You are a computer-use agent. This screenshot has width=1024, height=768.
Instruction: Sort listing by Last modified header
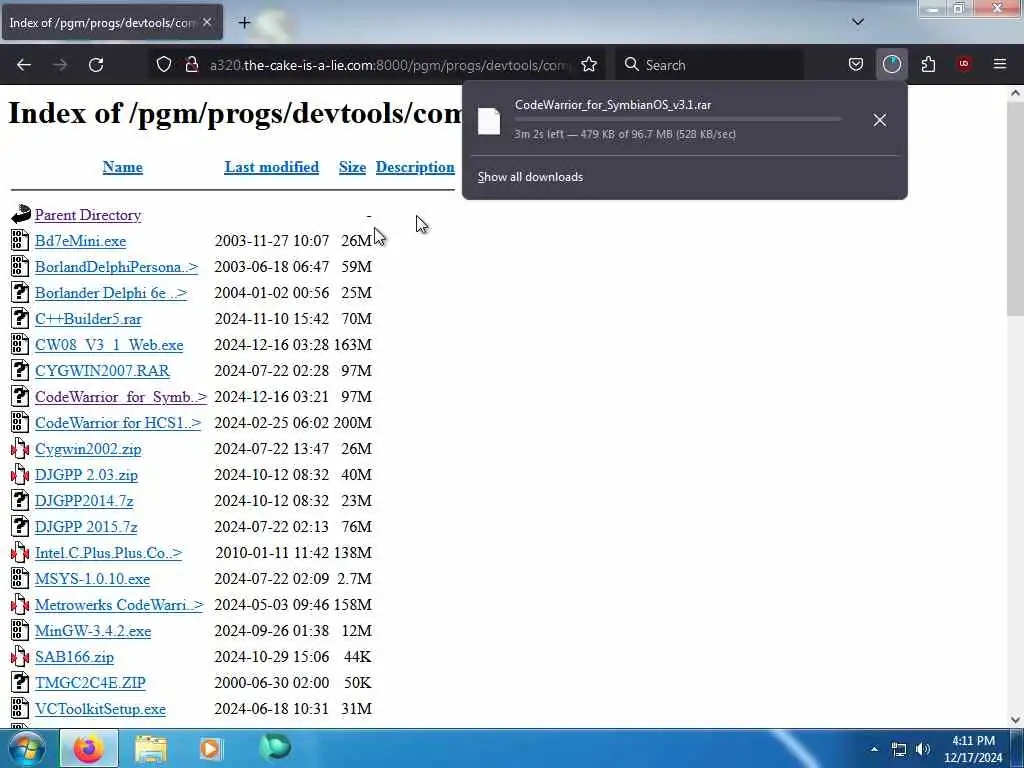(272, 167)
